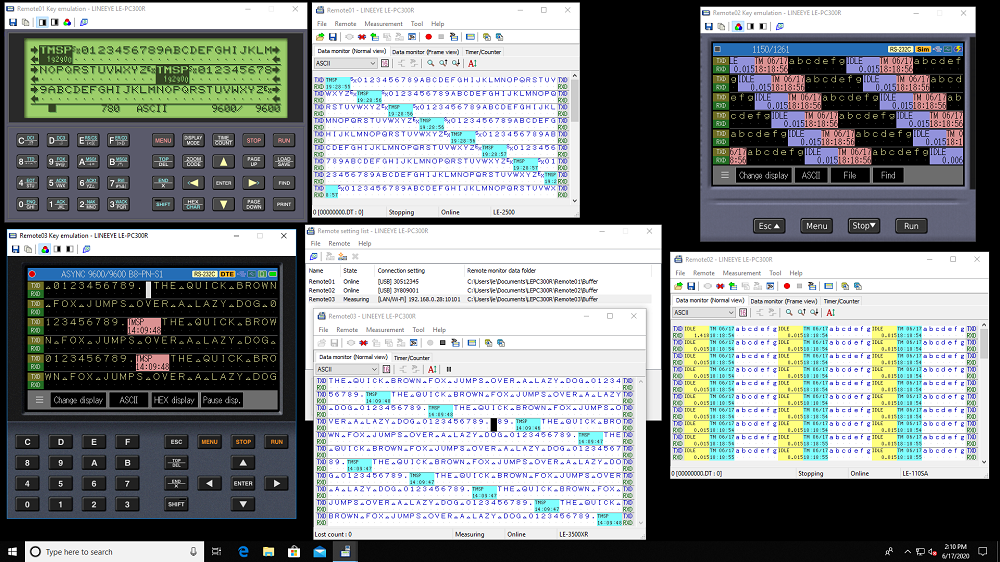Click the save icon in Remote01 monitor window
This screenshot has width=1000, height=562.
tap(332, 37)
